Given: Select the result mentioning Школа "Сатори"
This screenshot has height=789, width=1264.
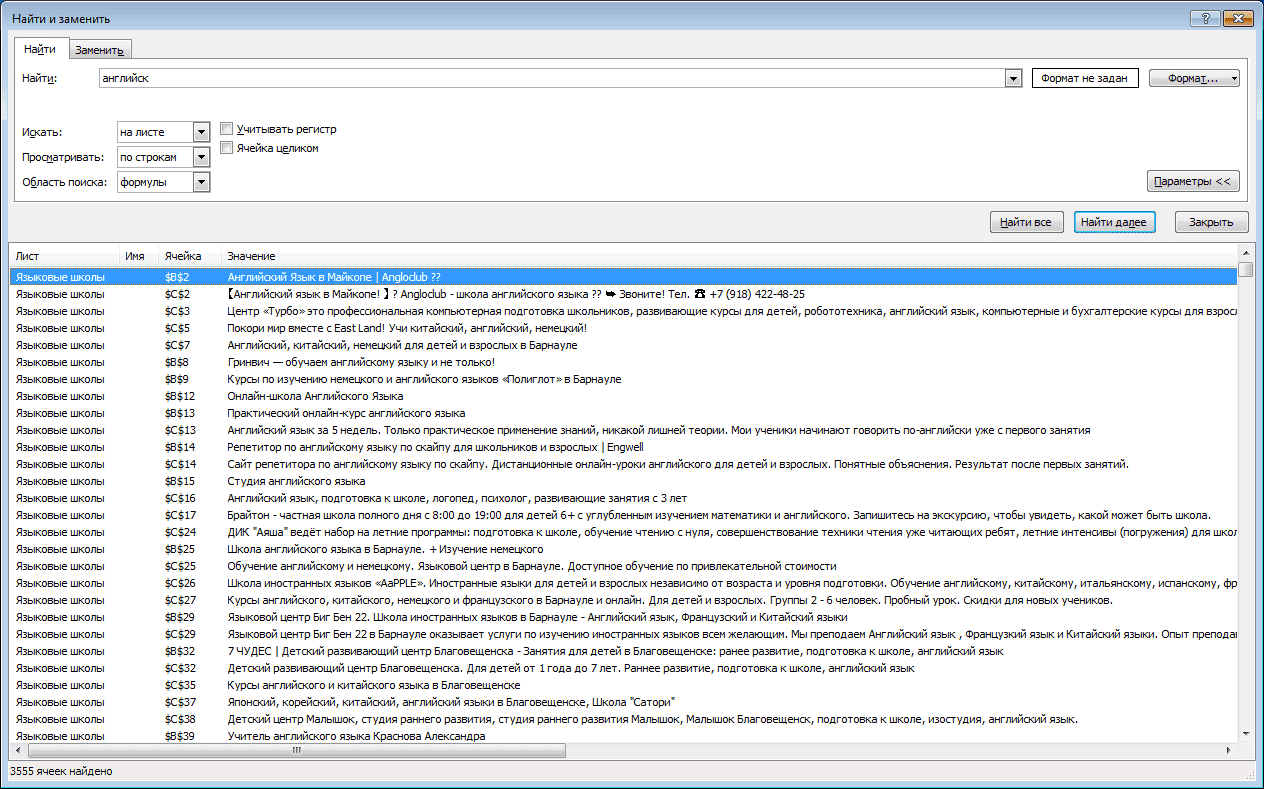Looking at the screenshot, I should 623,702.
